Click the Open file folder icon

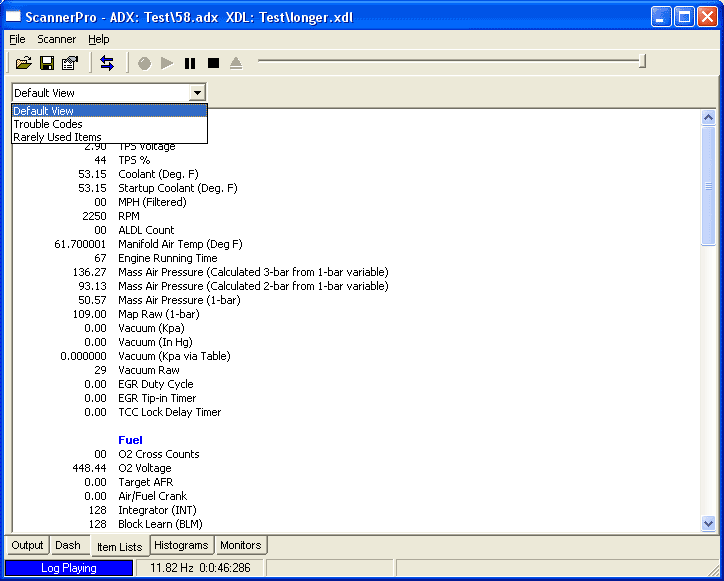(x=23, y=63)
